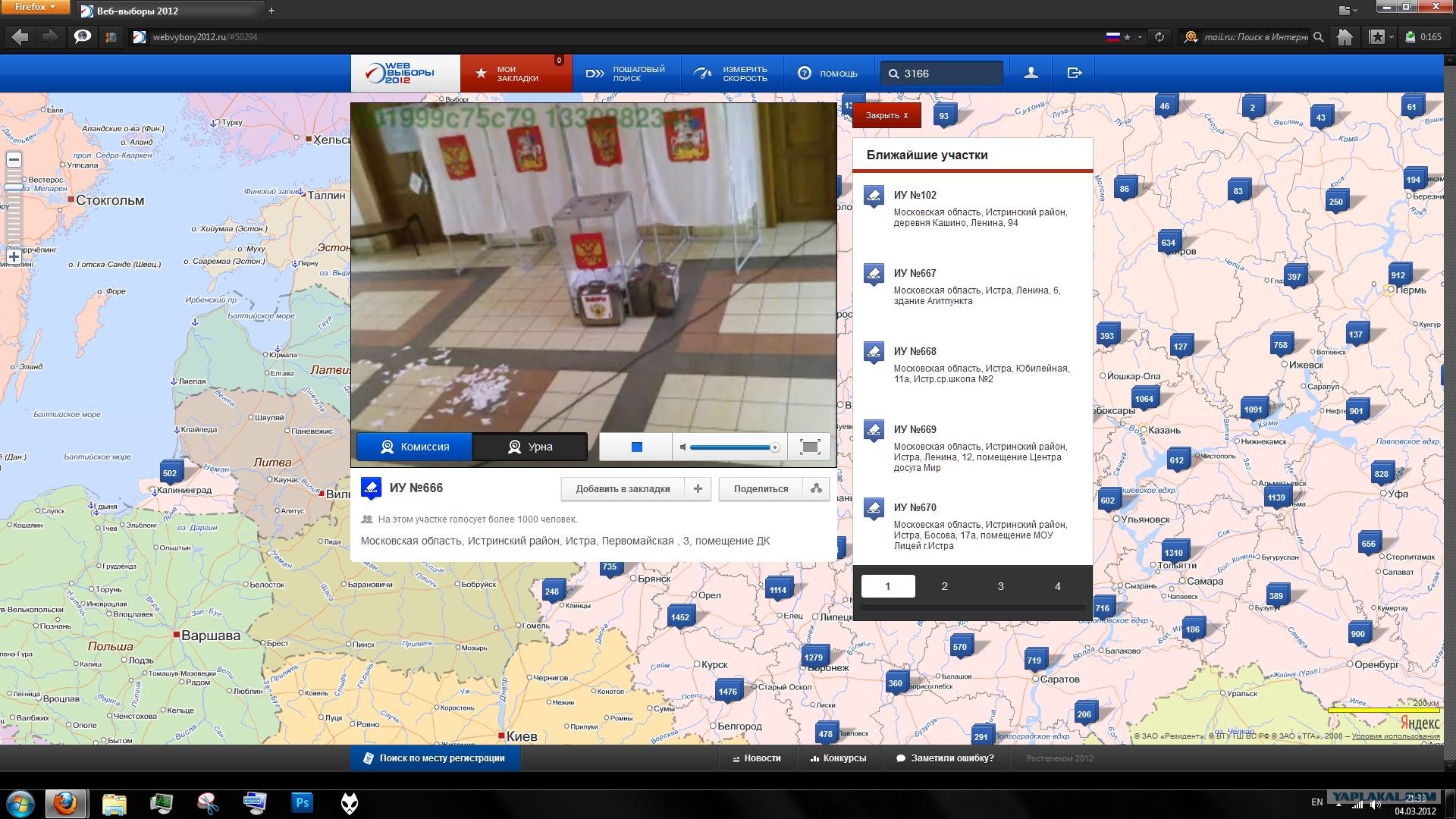Open a new browser tab
1456x819 pixels.
coord(271,11)
